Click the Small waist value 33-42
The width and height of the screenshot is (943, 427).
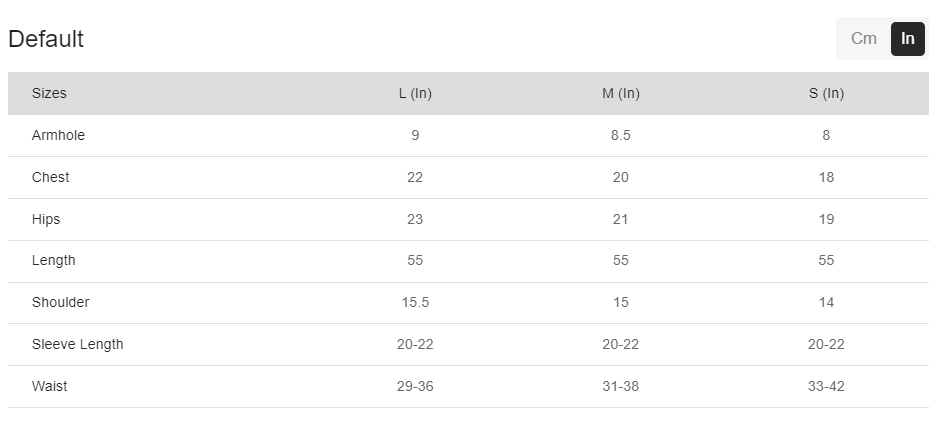pos(826,386)
